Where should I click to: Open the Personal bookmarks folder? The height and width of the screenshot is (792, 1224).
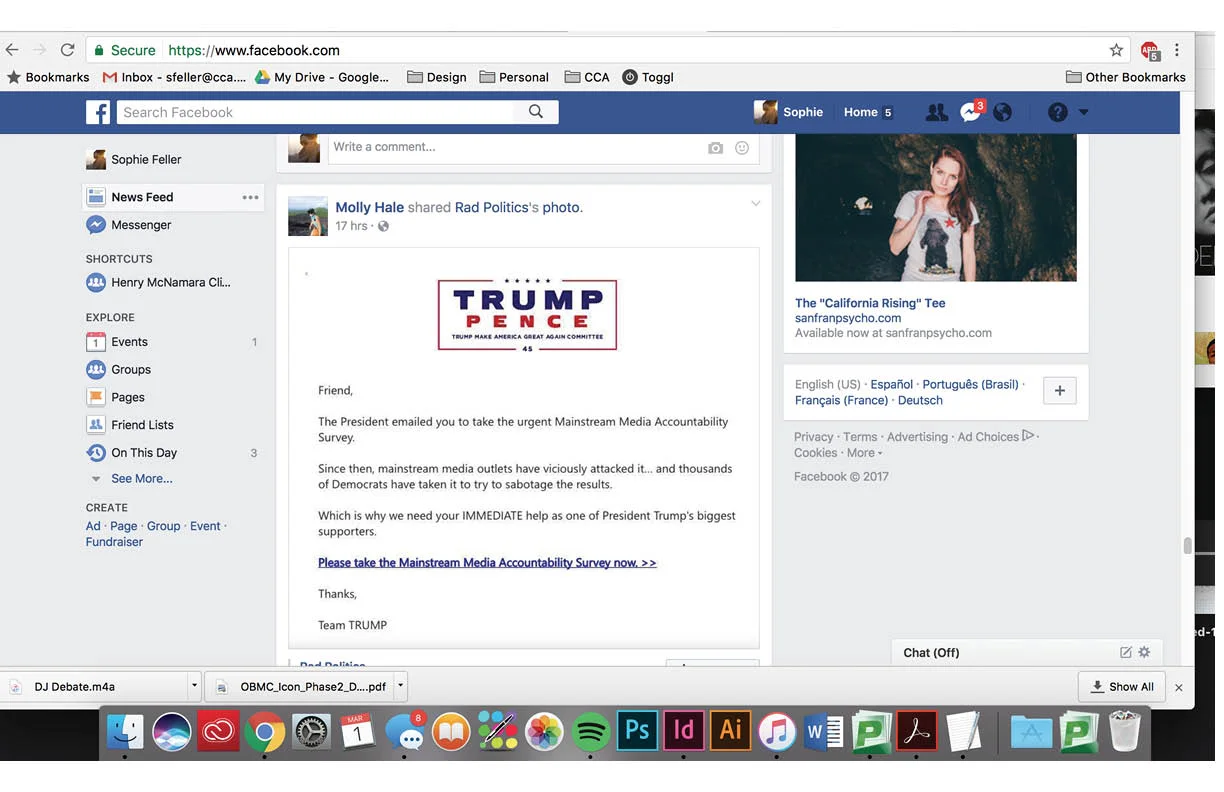[514, 77]
